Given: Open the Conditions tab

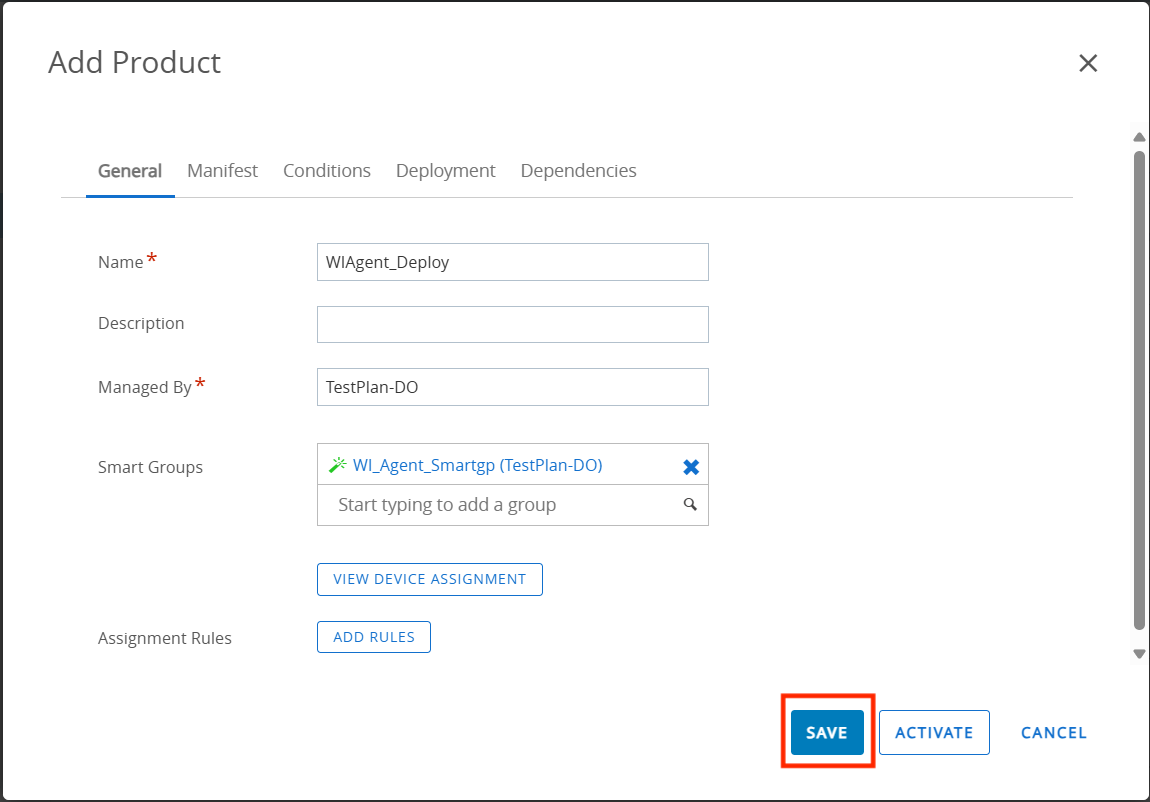Looking at the screenshot, I should (x=327, y=171).
